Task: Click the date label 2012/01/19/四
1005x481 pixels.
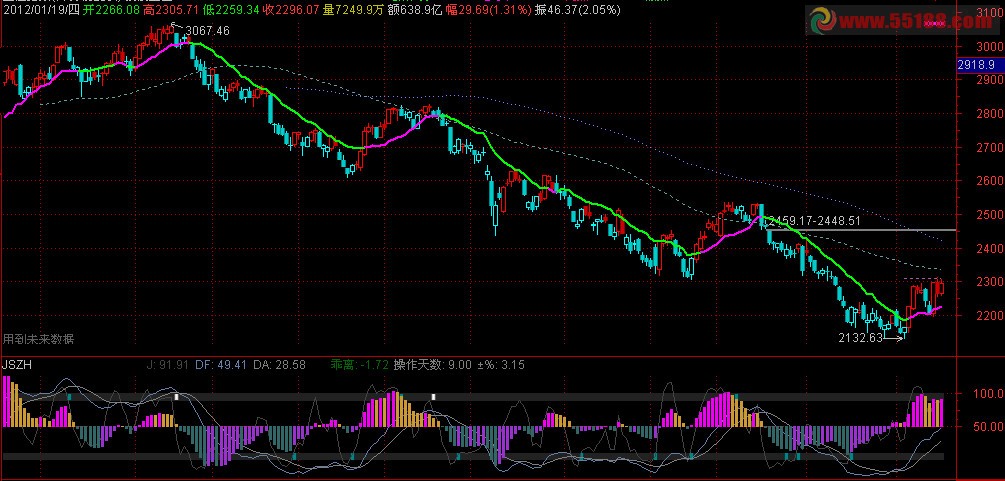Action: 42,10
